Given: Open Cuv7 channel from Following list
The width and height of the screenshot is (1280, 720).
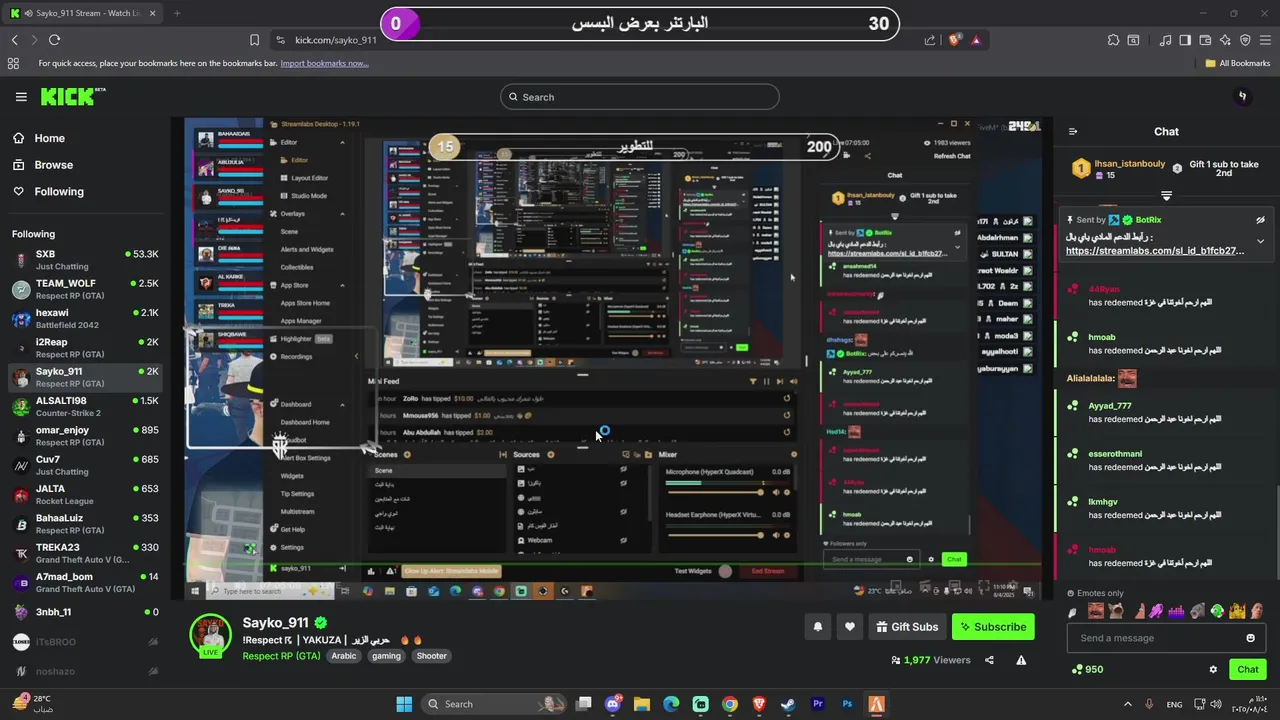Looking at the screenshot, I should tap(85, 465).
